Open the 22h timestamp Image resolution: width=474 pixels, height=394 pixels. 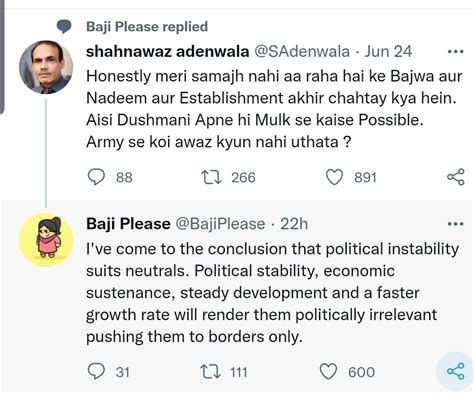tap(294, 224)
